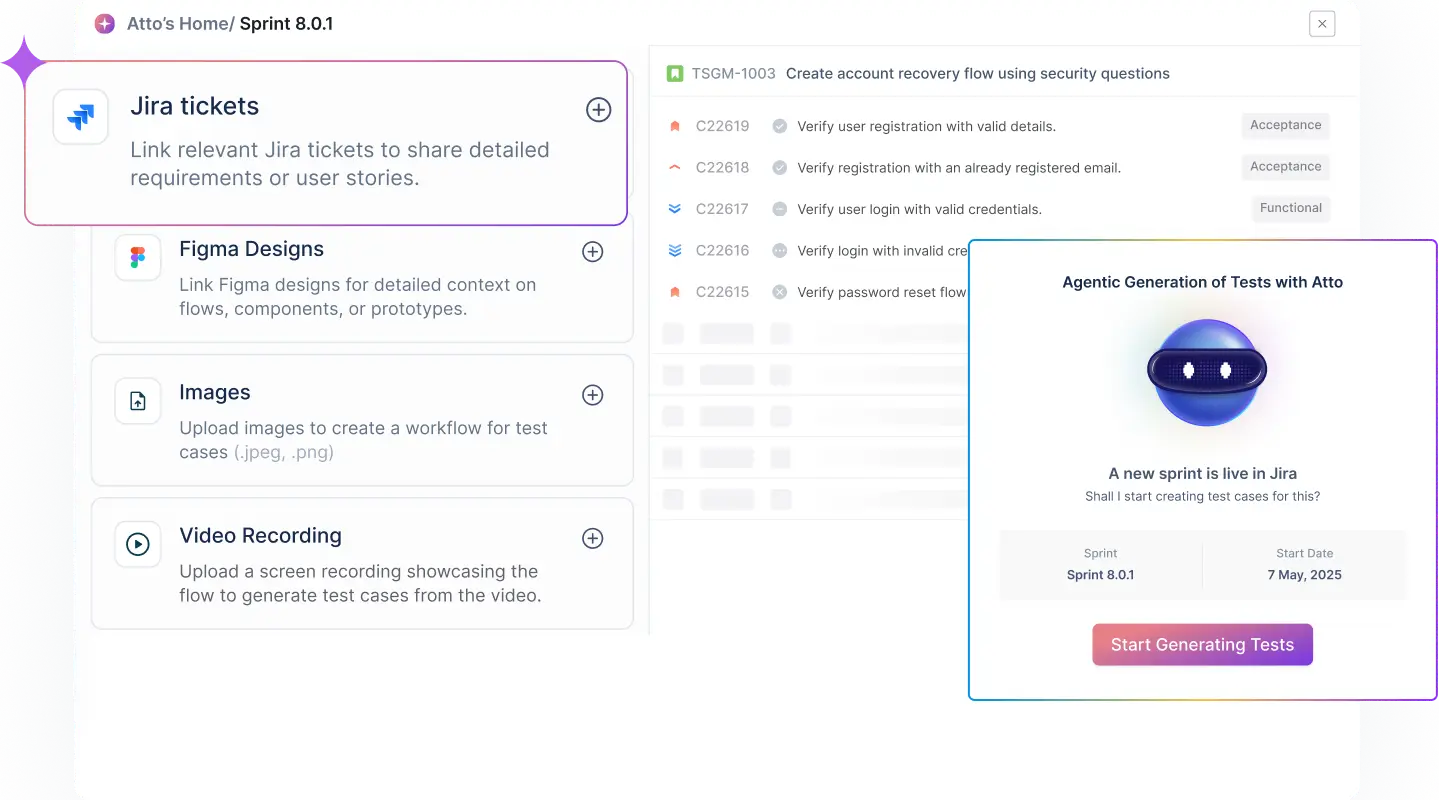Image resolution: width=1439 pixels, height=800 pixels.
Task: Click the Video Recording icon
Action: pyautogui.click(x=138, y=544)
